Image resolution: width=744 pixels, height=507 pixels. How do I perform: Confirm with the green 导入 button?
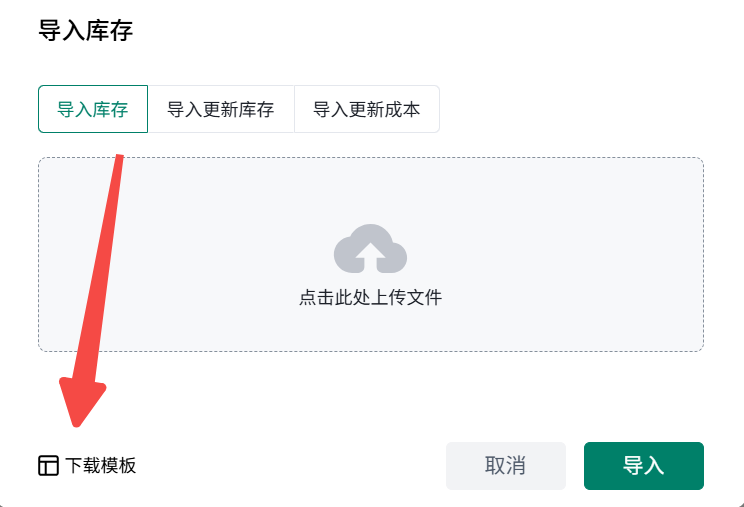tap(643, 466)
